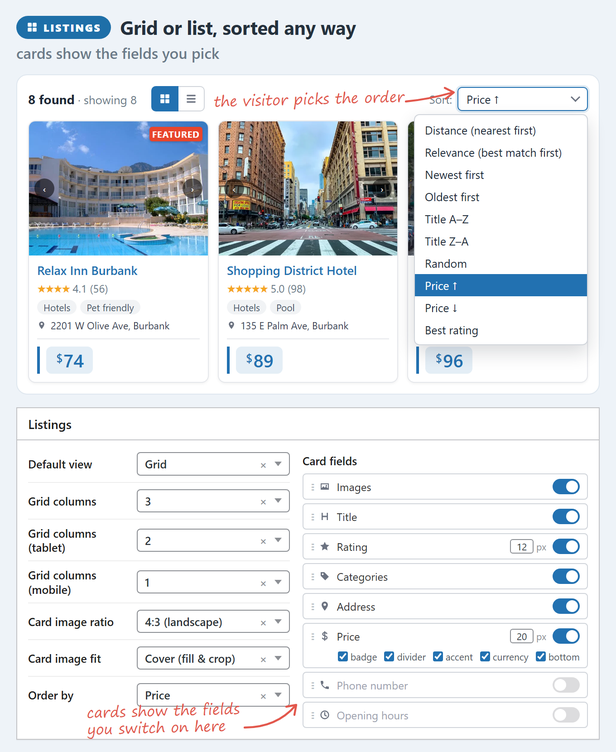Choose Newest first sort option
The height and width of the screenshot is (752, 616).
501,175
